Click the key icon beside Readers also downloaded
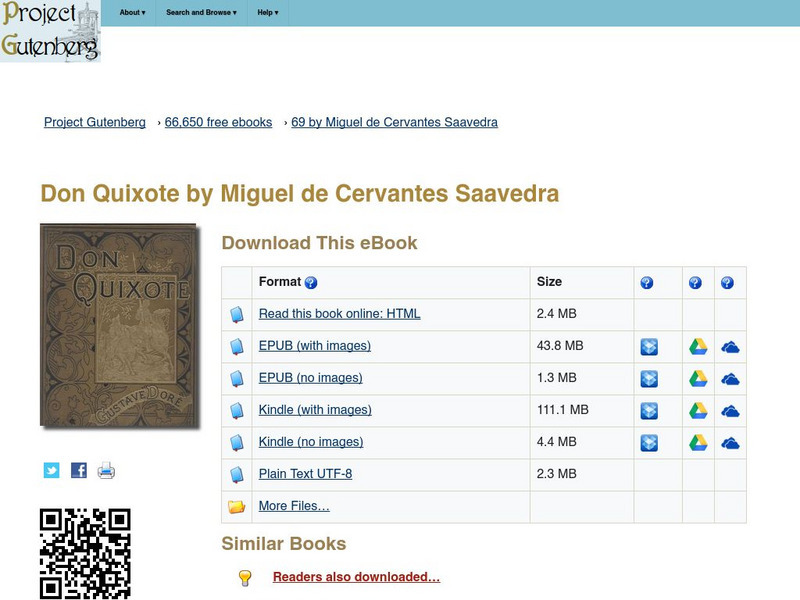800x600 pixels. (x=243, y=579)
